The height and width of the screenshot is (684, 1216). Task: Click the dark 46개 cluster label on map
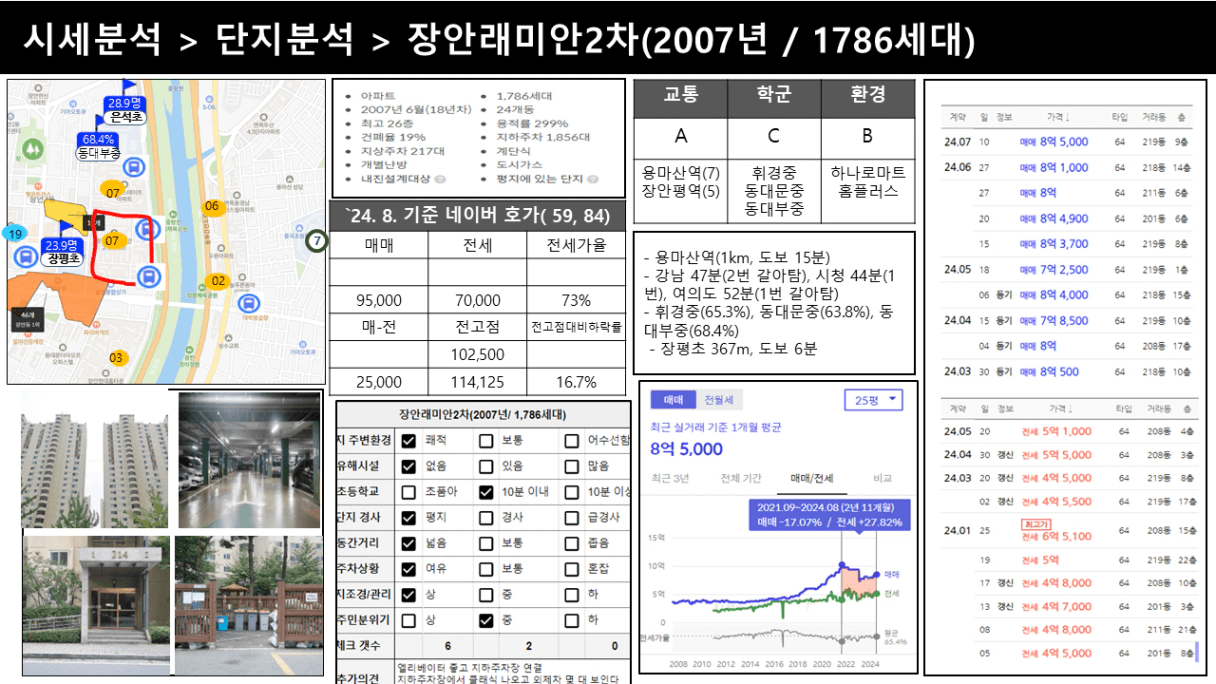(x=27, y=319)
